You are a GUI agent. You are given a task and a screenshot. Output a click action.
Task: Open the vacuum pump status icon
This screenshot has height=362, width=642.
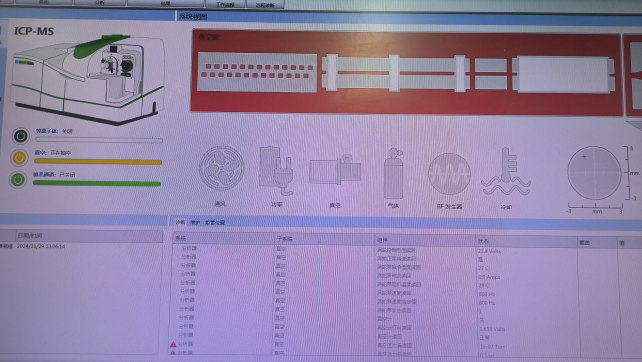click(335, 170)
